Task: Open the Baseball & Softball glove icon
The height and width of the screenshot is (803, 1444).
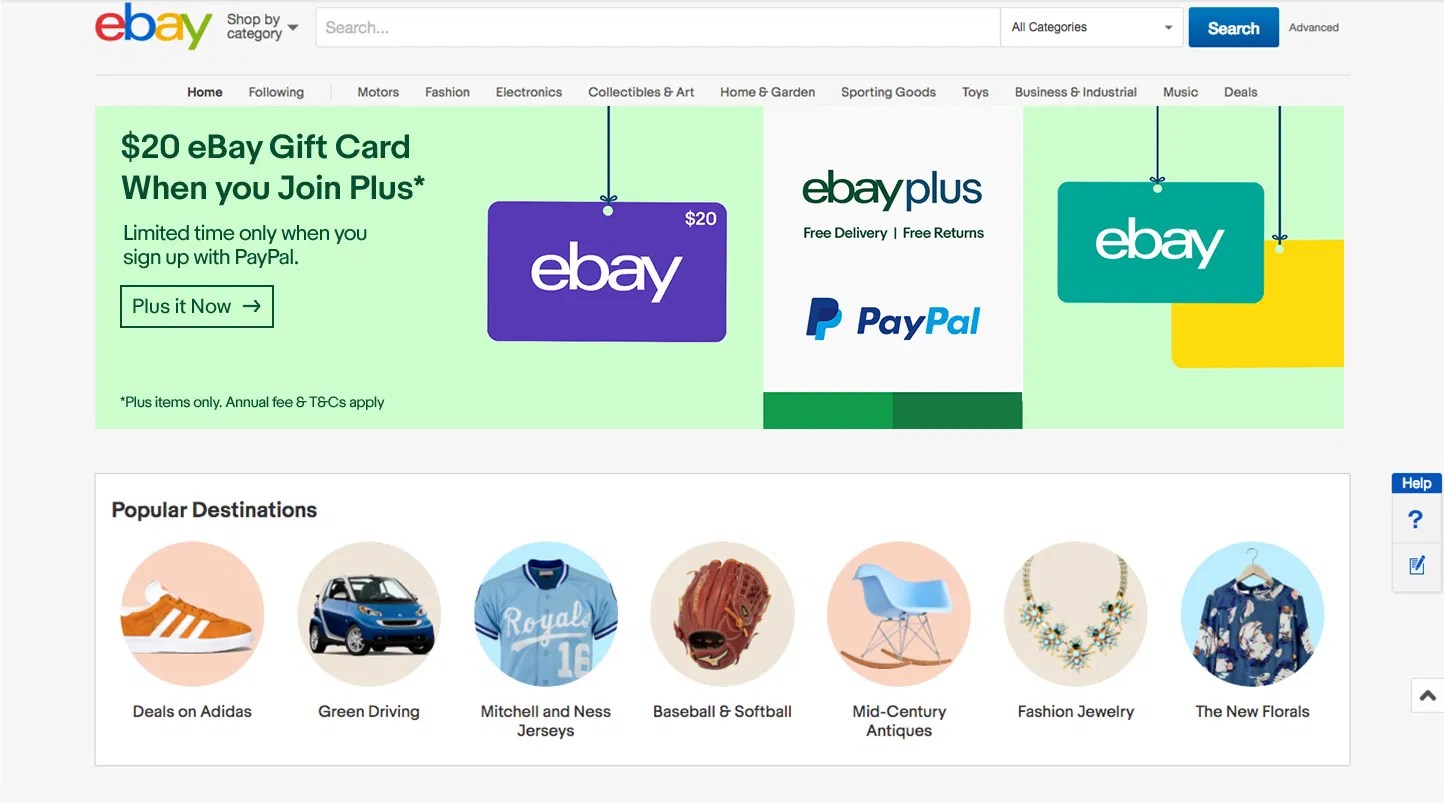Action: (722, 614)
